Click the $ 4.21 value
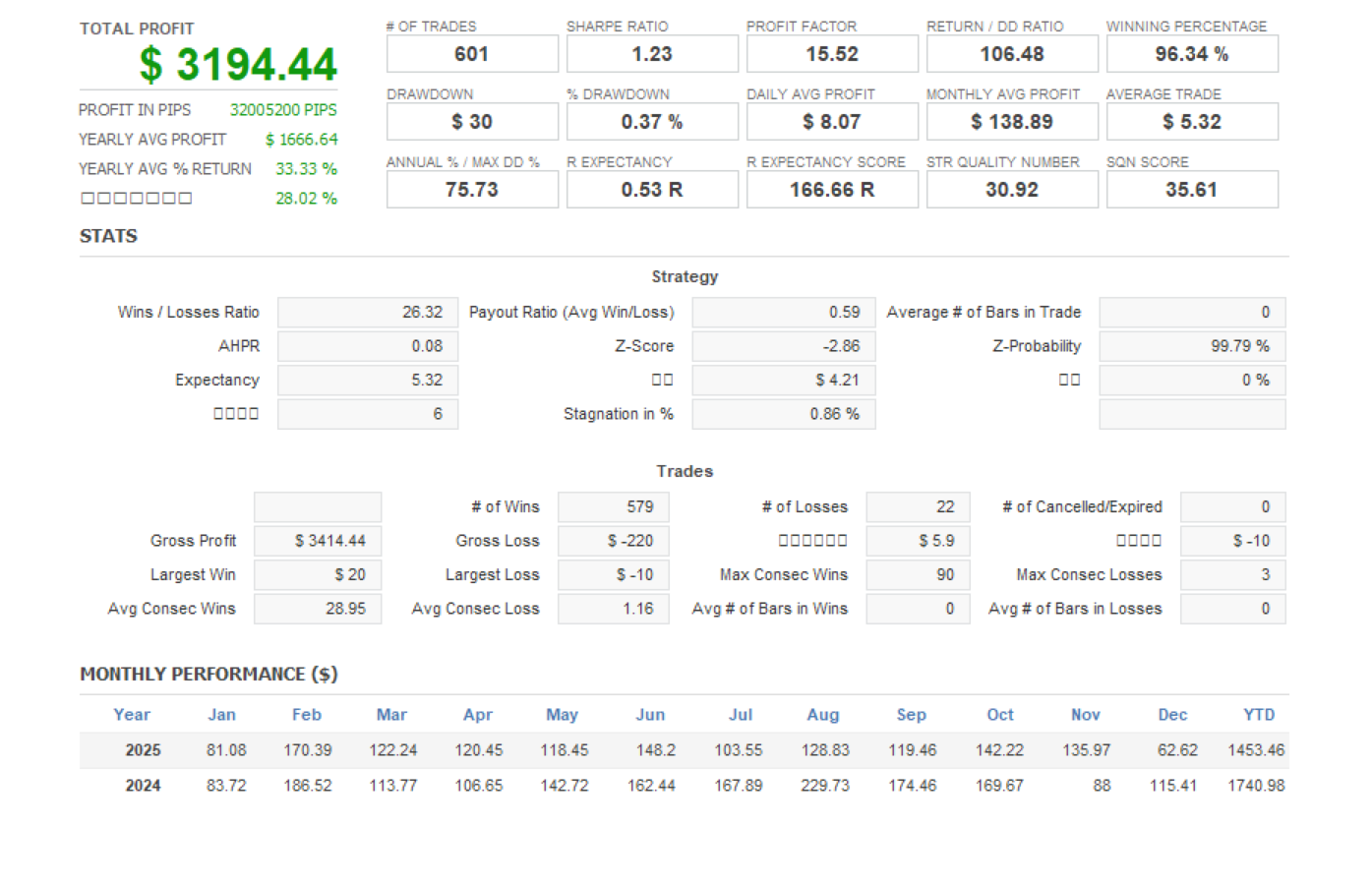This screenshot has height=885, width=1372. click(x=784, y=381)
